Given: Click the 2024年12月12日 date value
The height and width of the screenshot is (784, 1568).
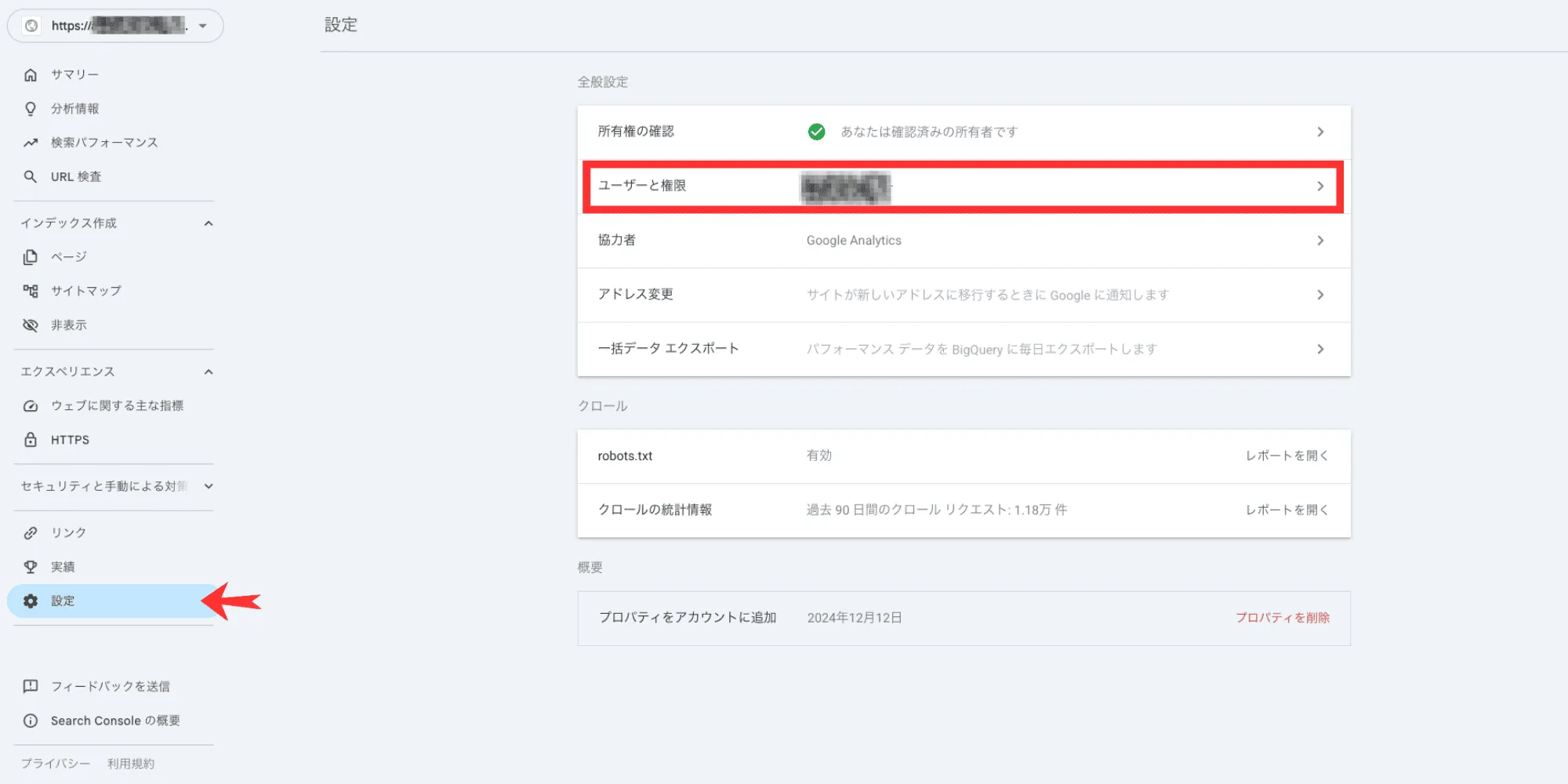Looking at the screenshot, I should tap(855, 618).
